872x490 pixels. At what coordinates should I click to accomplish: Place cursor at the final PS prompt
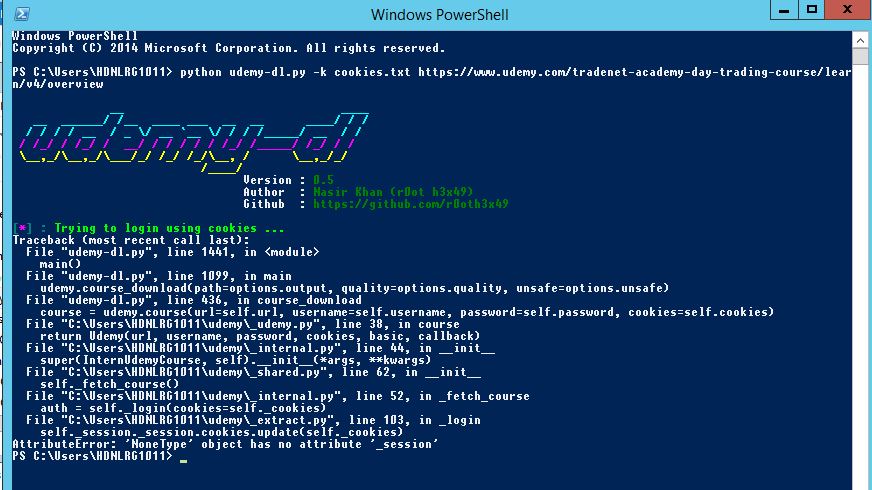(184, 457)
